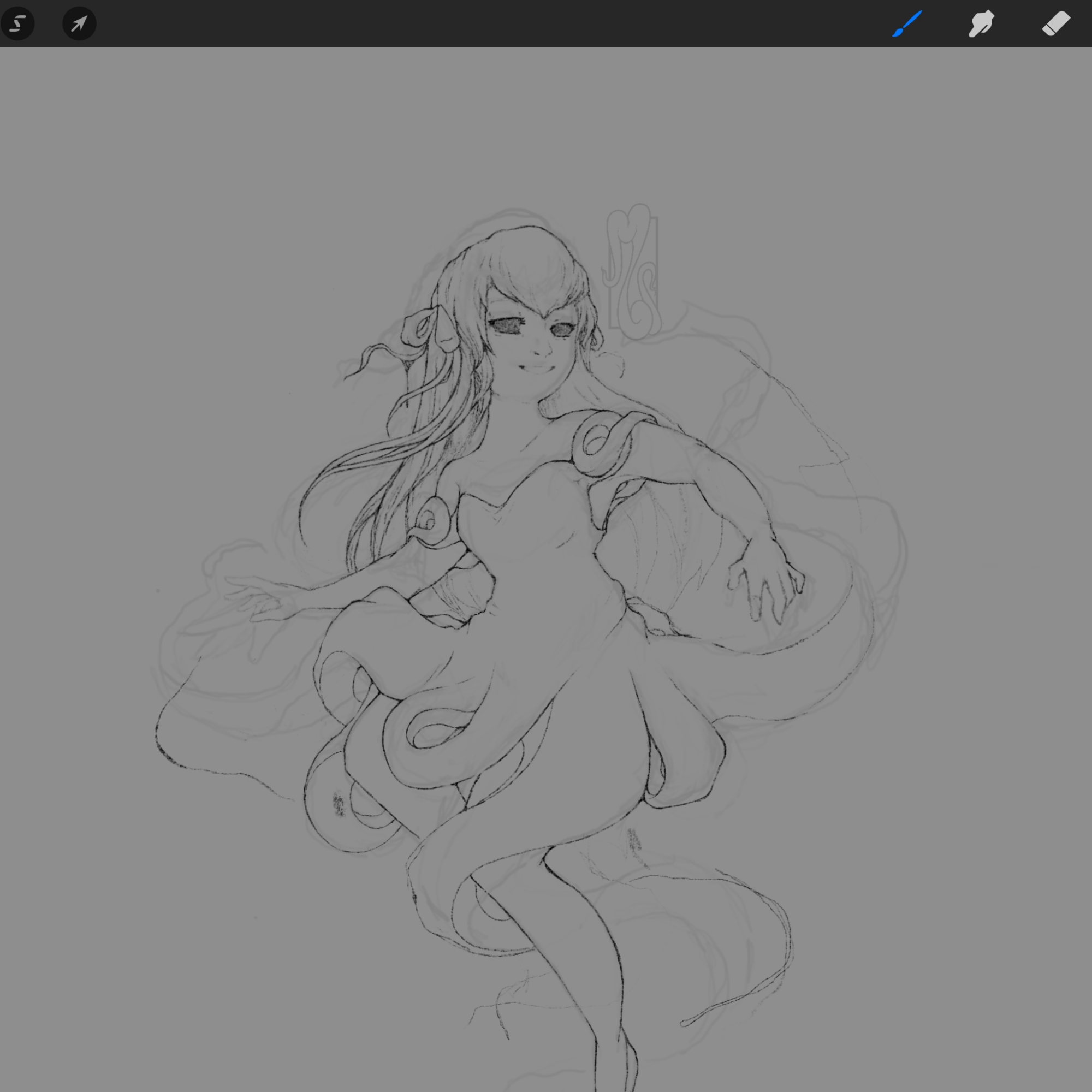Select the Brush paint tool
This screenshot has width=1092, height=1092.
906,23
